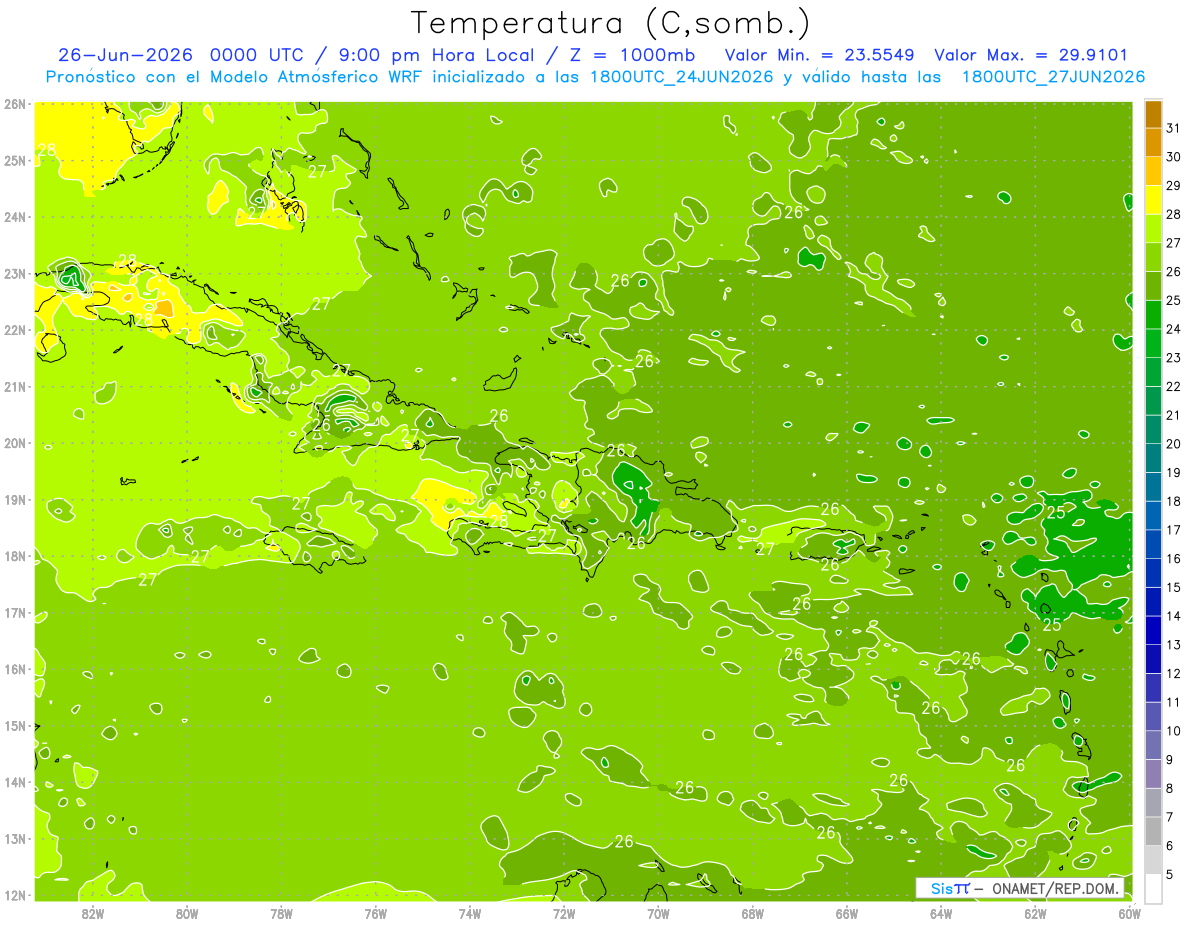Click the dark blue swatch between 13 and 14
Viewport: 1200px width, 927px height.
[1153, 630]
